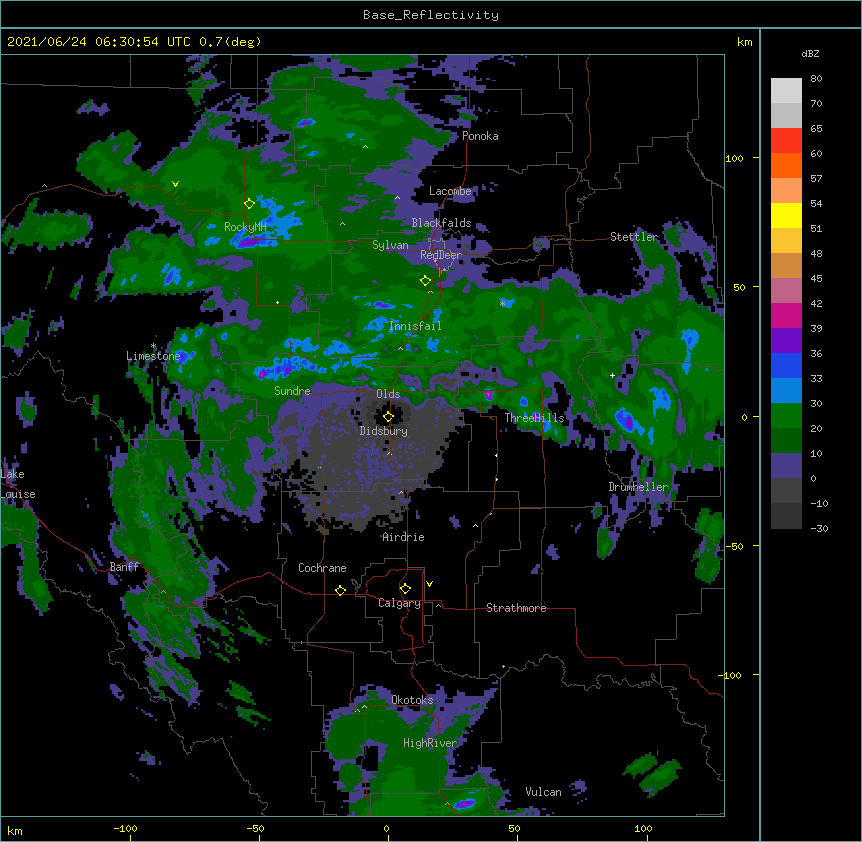Select the HighRiver label
This screenshot has height=842, width=862.
[x=430, y=743]
